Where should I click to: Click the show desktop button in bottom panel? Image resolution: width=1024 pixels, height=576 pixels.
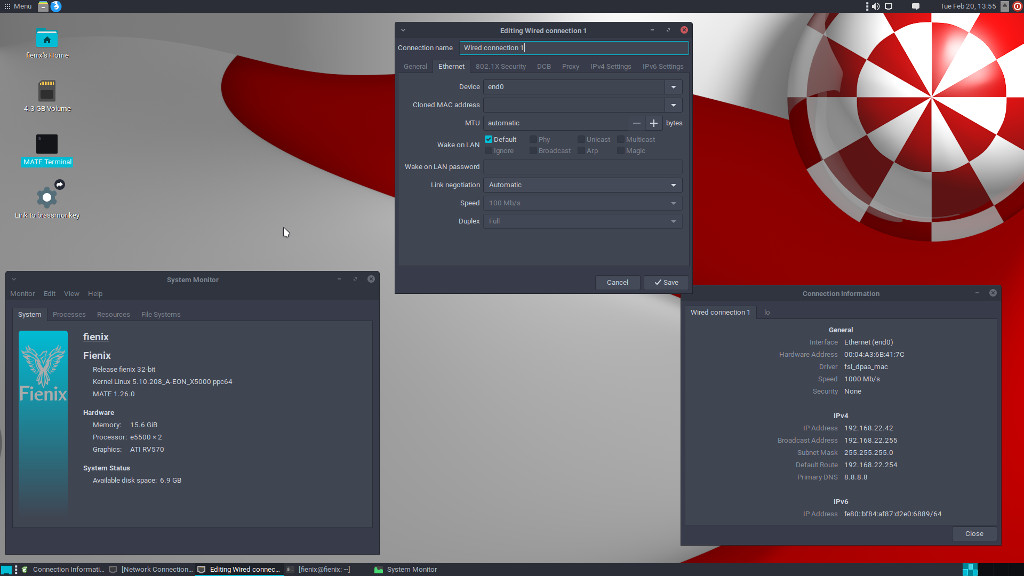pos(7,569)
